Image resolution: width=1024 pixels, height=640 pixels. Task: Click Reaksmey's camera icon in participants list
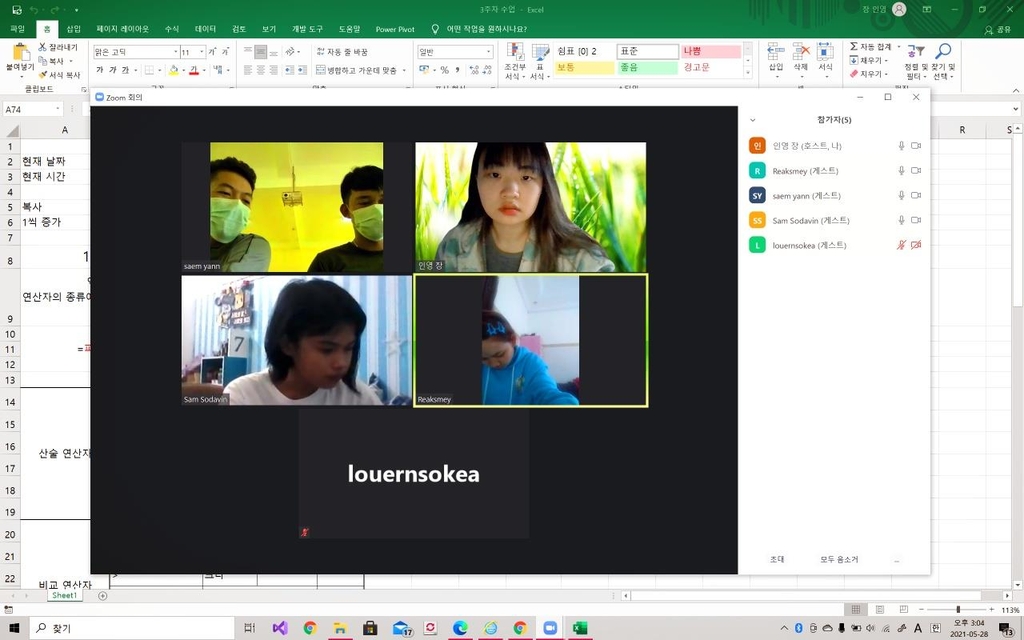(915, 171)
